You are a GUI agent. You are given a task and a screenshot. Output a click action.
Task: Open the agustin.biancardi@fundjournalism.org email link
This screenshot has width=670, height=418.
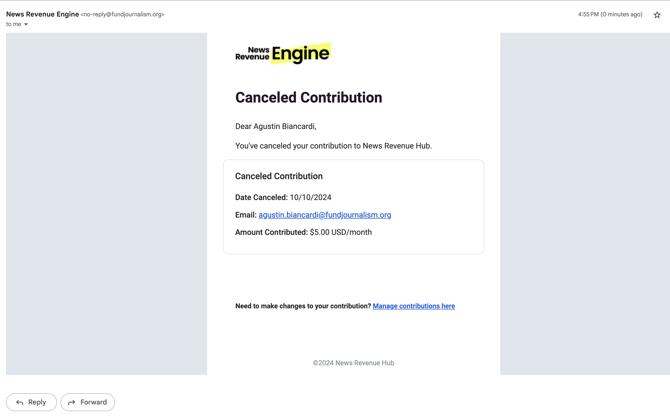(x=325, y=215)
